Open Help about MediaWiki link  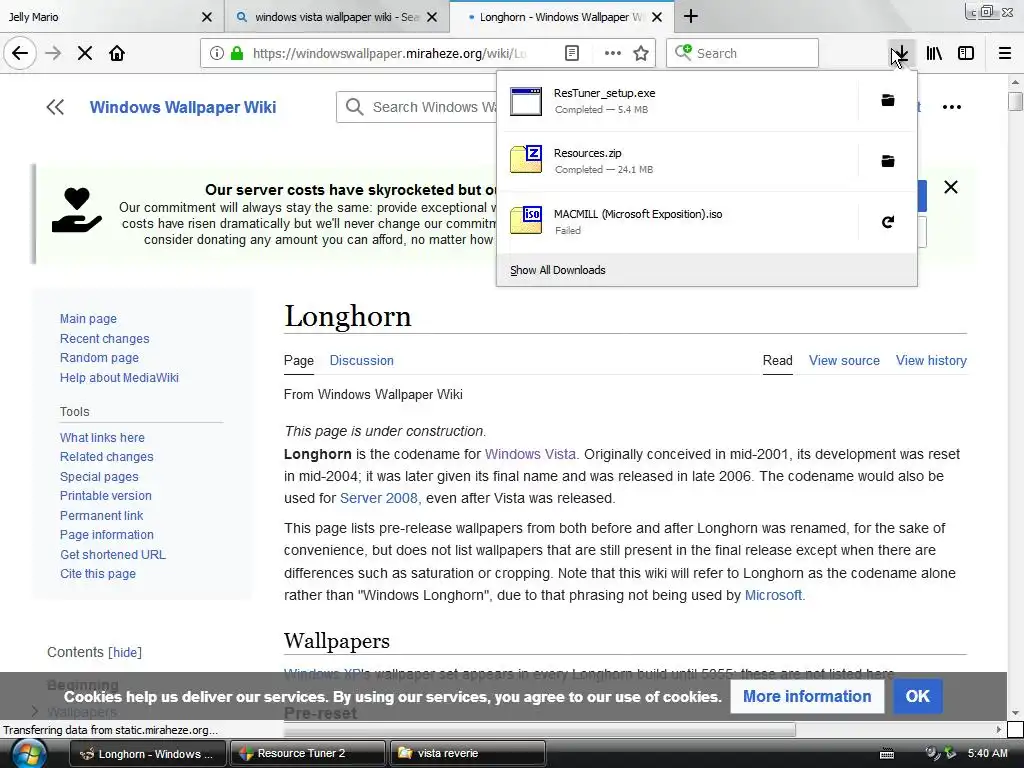pyautogui.click(x=119, y=377)
